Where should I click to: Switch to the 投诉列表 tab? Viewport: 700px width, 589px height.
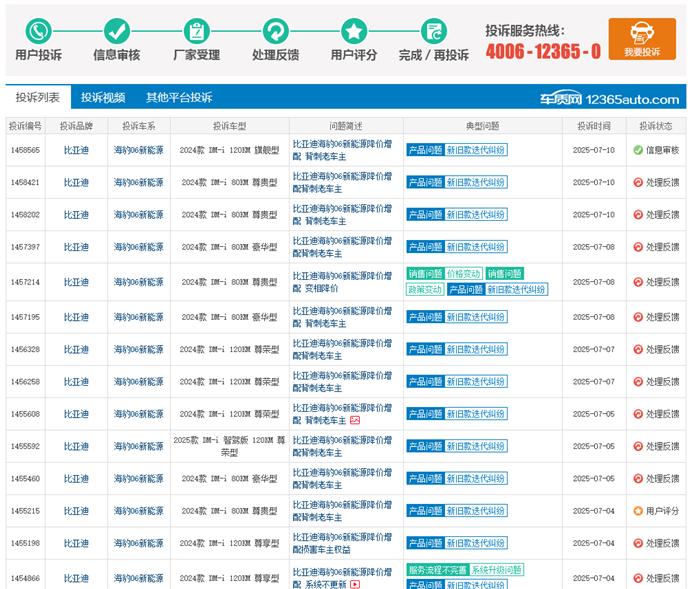tap(38, 97)
